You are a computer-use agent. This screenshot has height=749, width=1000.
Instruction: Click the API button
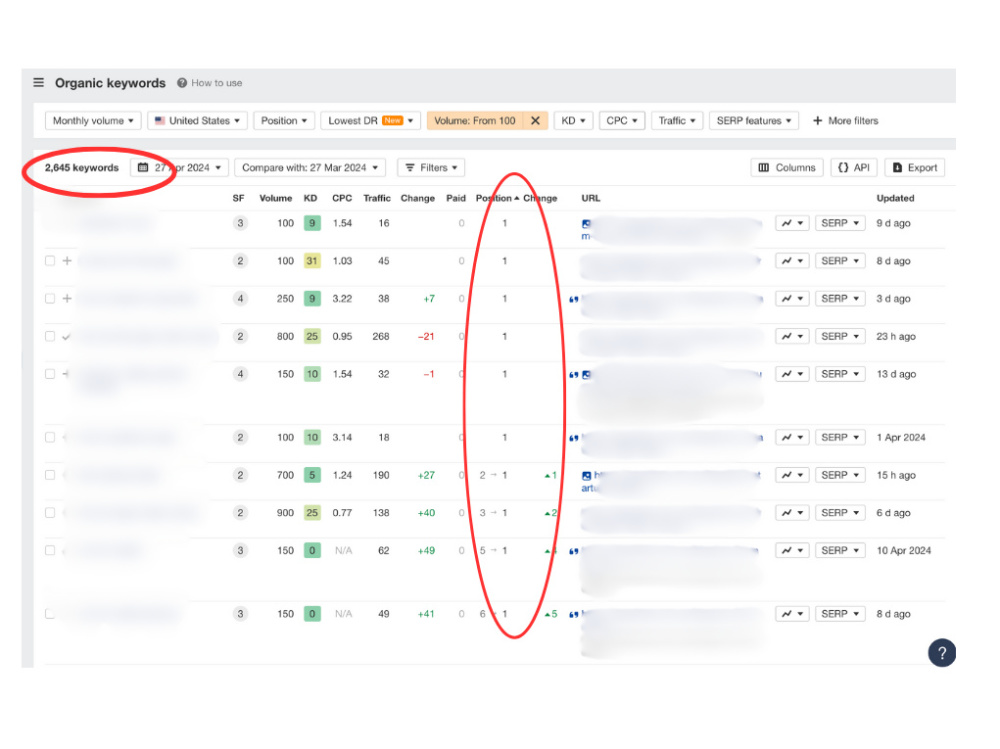(x=854, y=168)
